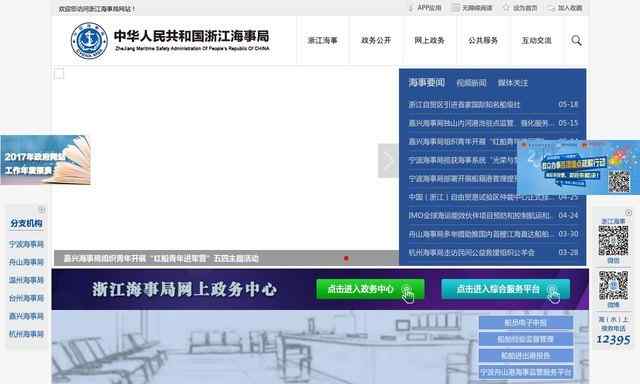The width and height of the screenshot is (640, 384).
Task: Click the teal 点击进入综合服务平台 button
Action: tap(506, 289)
